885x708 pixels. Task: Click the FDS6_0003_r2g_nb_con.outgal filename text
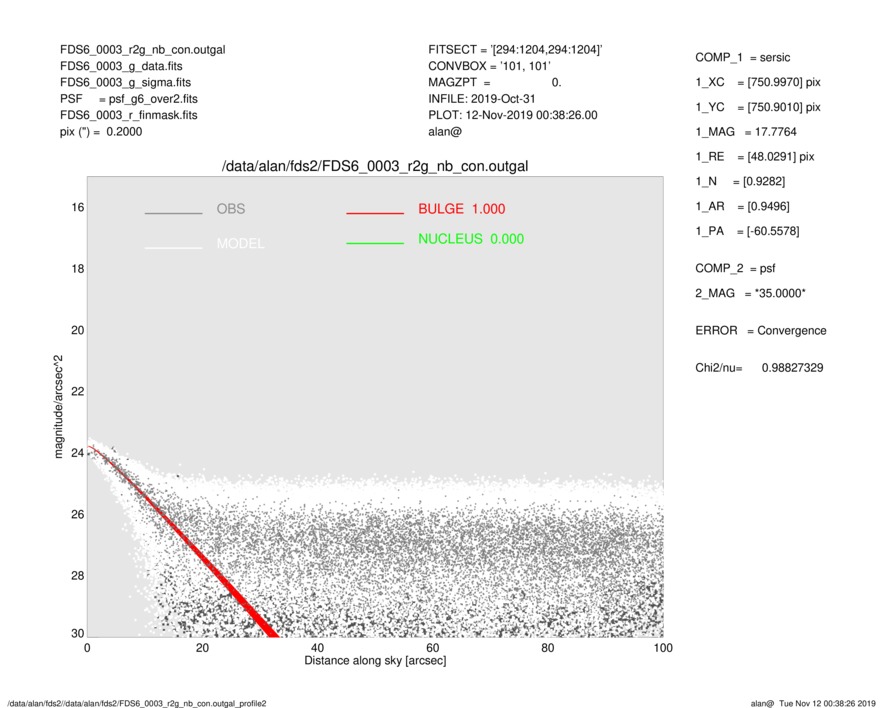tap(142, 50)
